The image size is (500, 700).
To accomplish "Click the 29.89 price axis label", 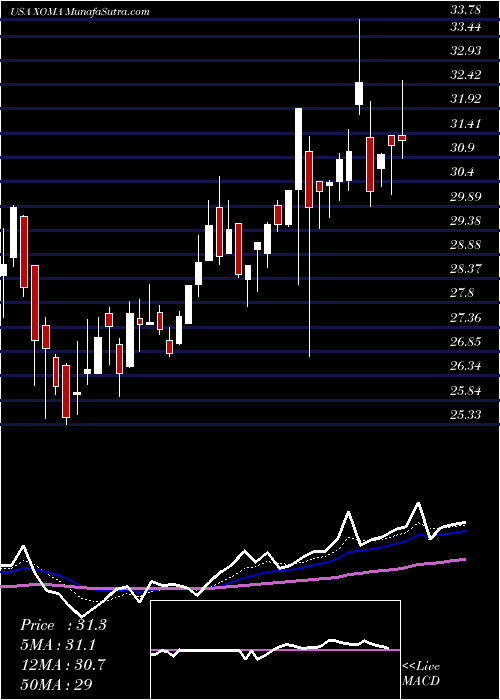I will 465,196.
